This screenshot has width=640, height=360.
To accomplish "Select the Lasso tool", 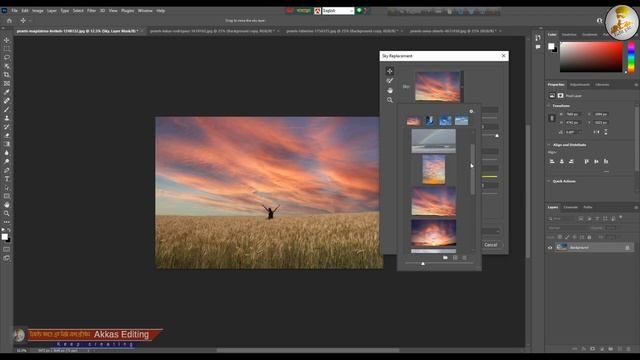I will click(7, 57).
